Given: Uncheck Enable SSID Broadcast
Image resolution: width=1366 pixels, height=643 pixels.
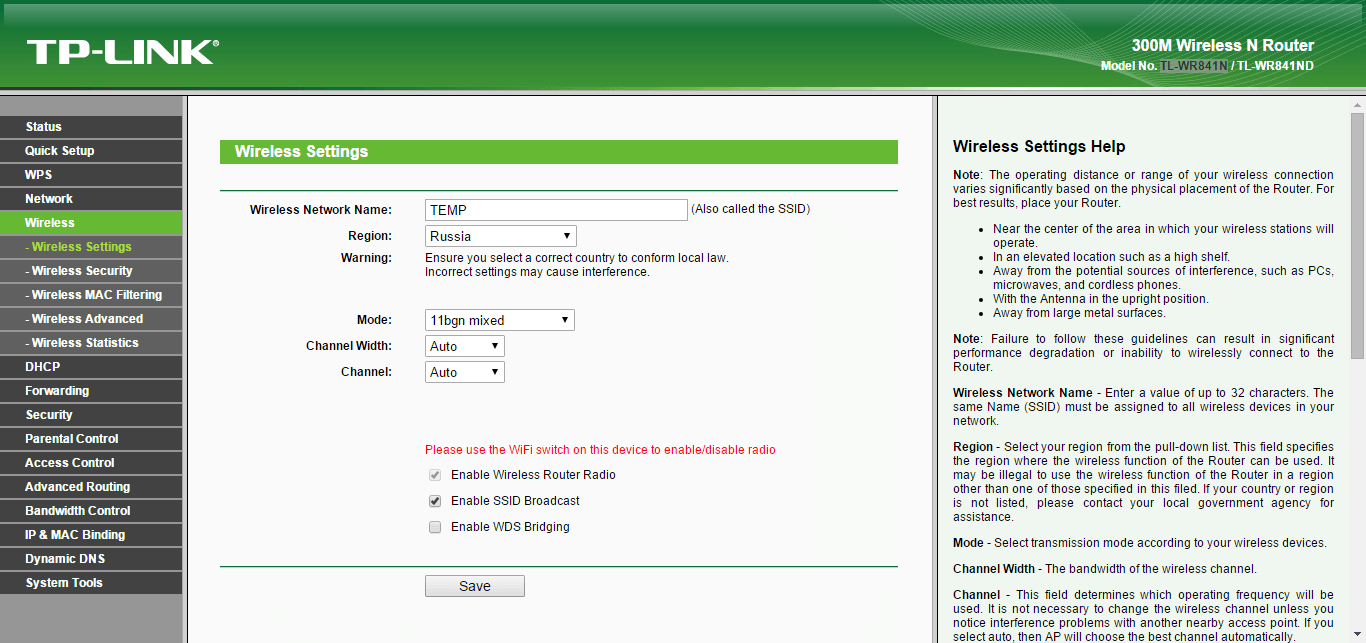Looking at the screenshot, I should tap(435, 501).
